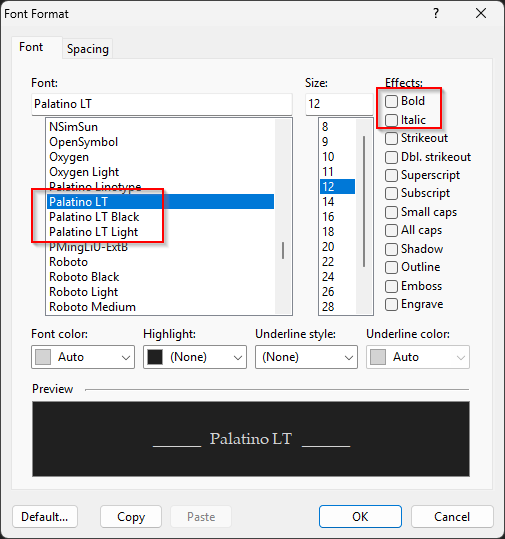
Task: Choose size 10 in the size list
Action: (x=338, y=157)
